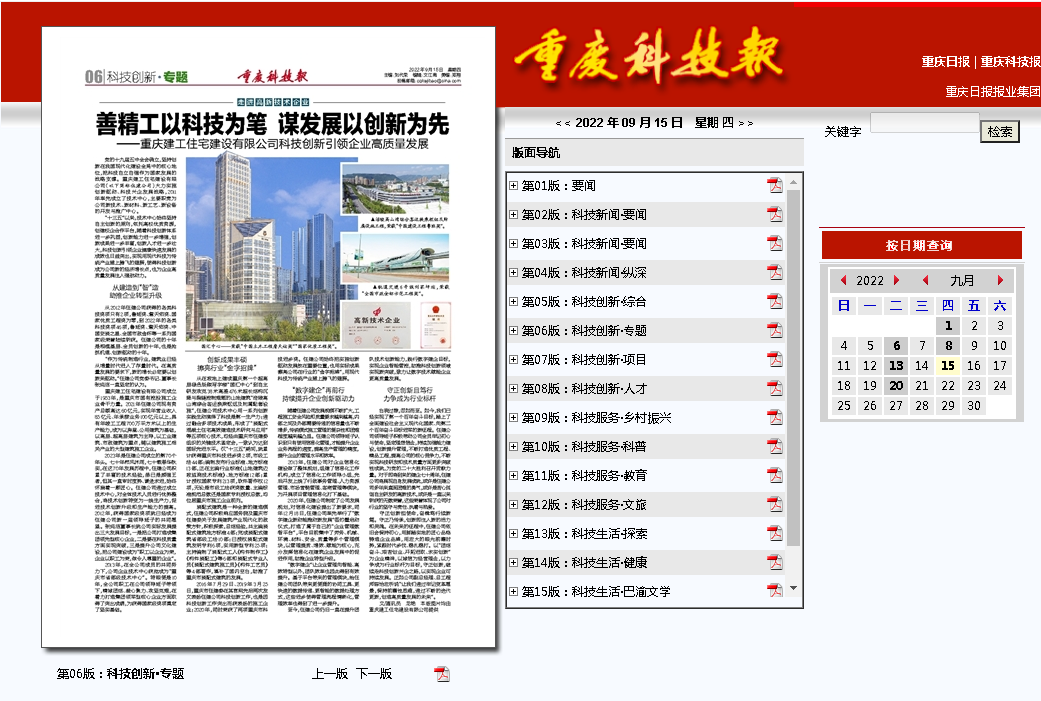
Task: Click the 重庆科技报 masthead logo
Action: click(x=649, y=56)
